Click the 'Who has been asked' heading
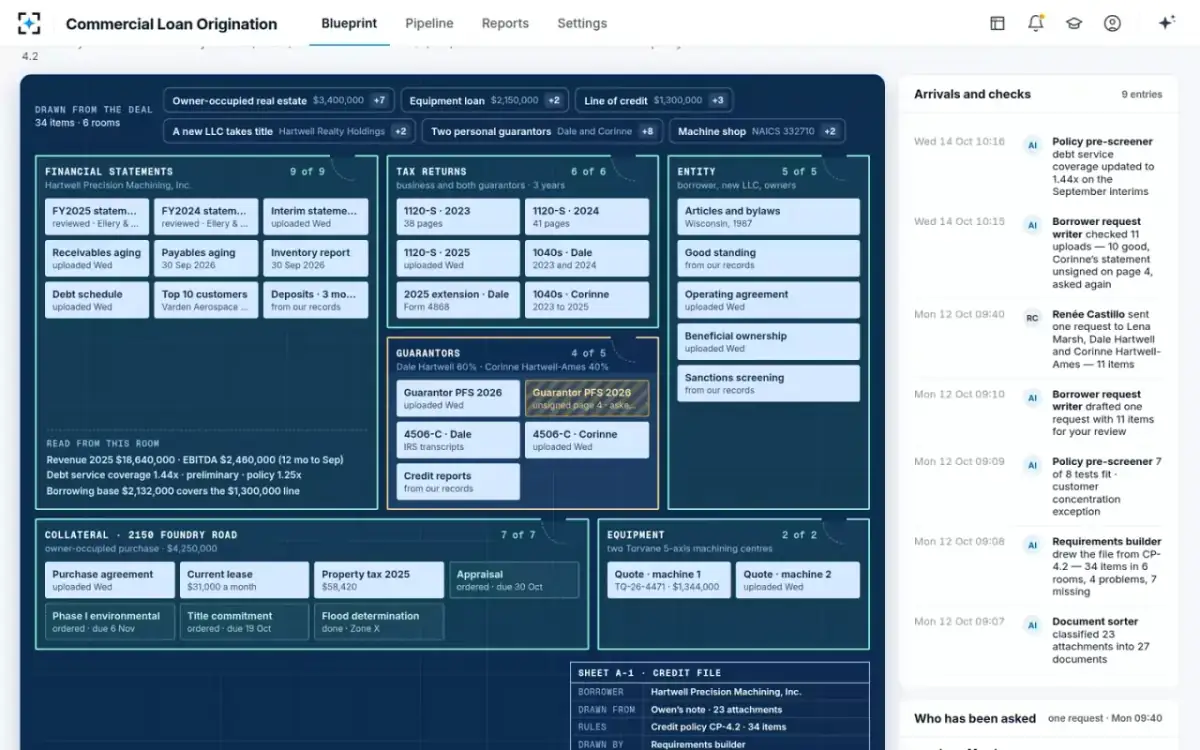This screenshot has height=750, width=1200. [x=975, y=718]
